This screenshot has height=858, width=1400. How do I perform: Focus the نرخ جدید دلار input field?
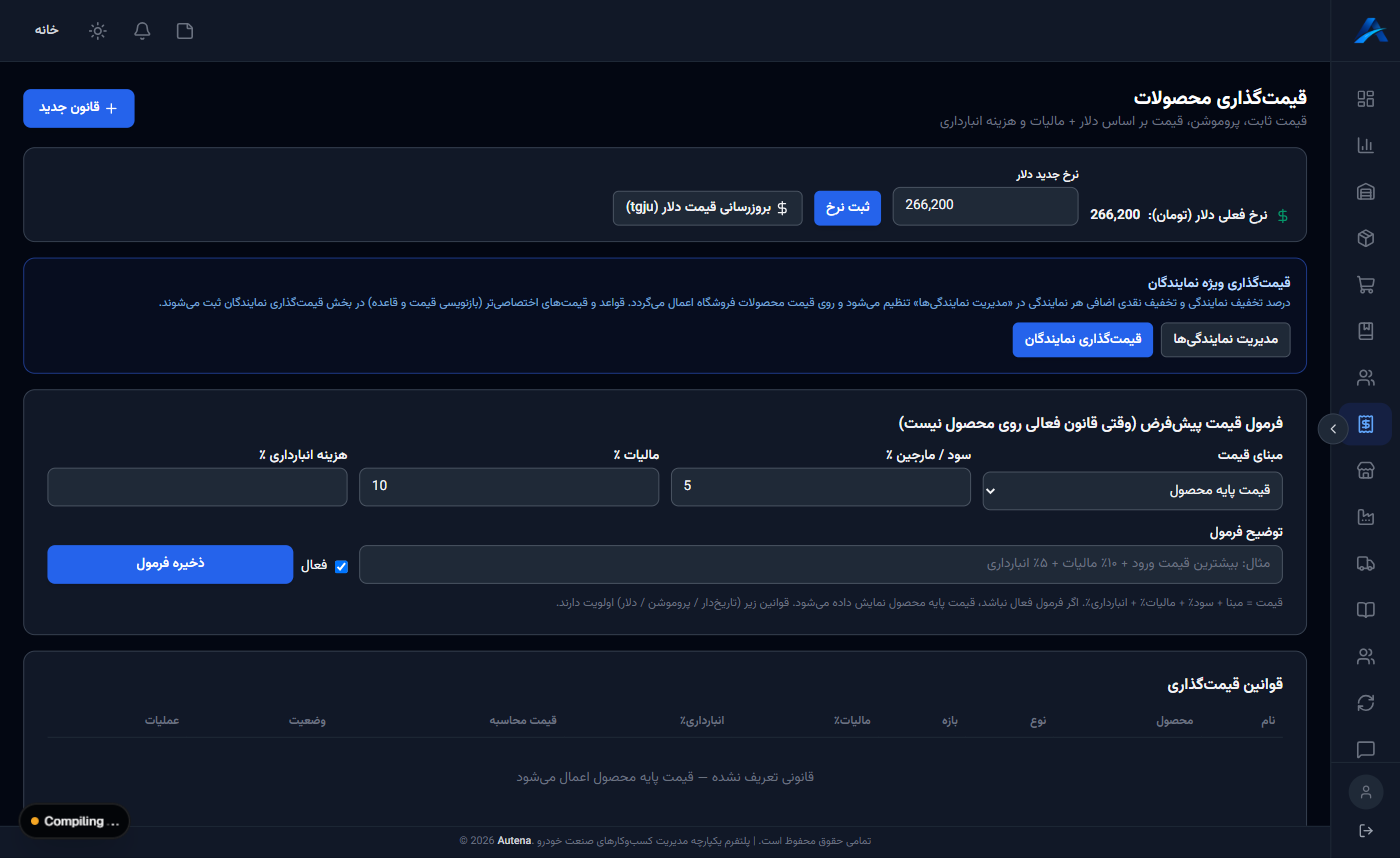coord(986,205)
